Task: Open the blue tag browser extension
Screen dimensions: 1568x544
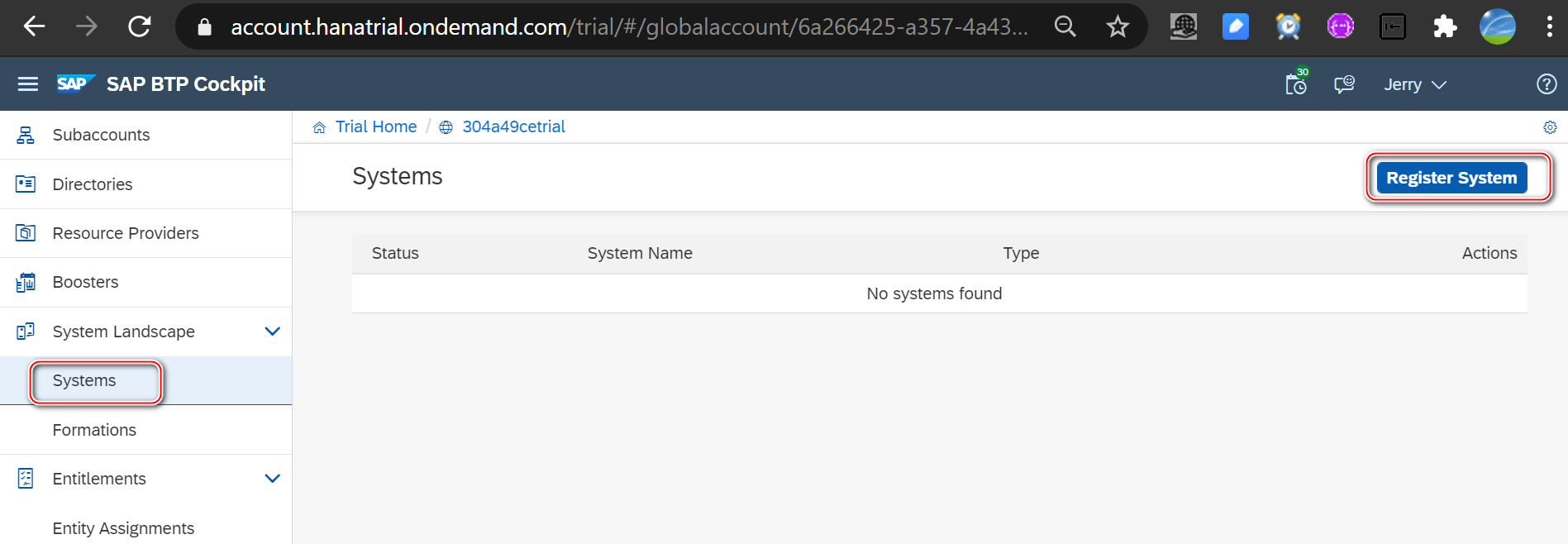Action: pos(1236,26)
